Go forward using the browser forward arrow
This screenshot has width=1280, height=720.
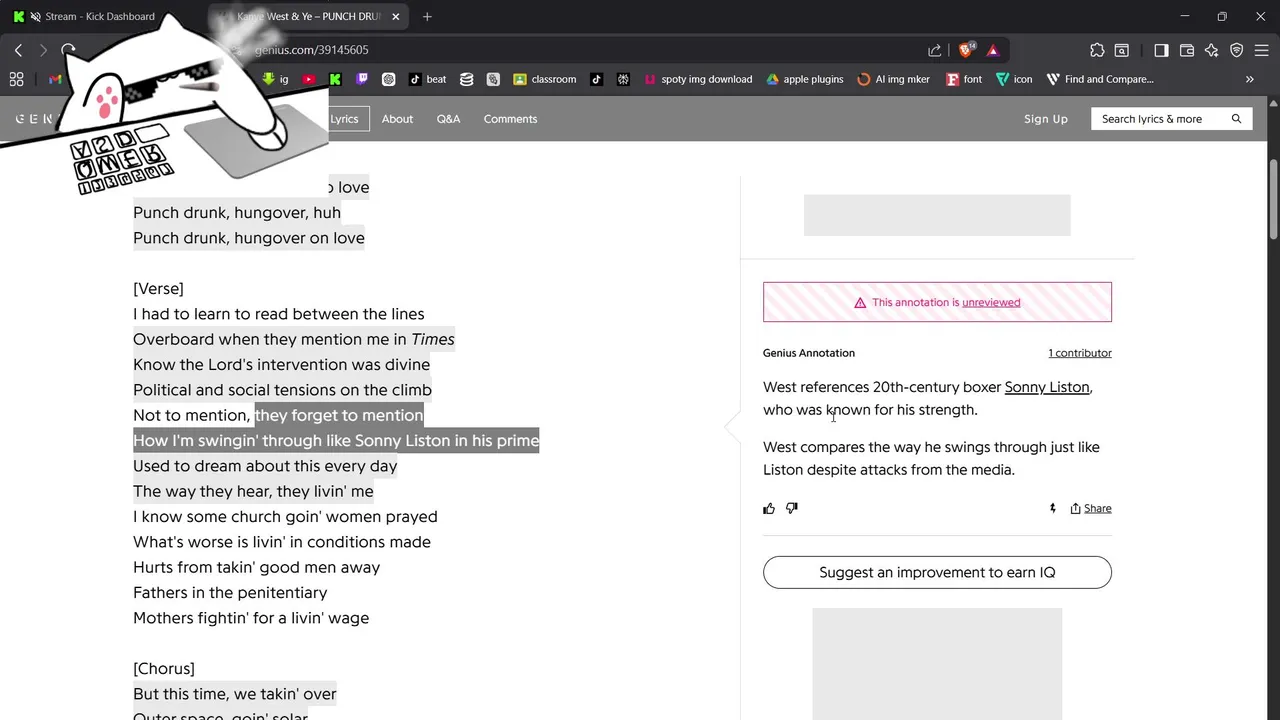pyautogui.click(x=43, y=50)
